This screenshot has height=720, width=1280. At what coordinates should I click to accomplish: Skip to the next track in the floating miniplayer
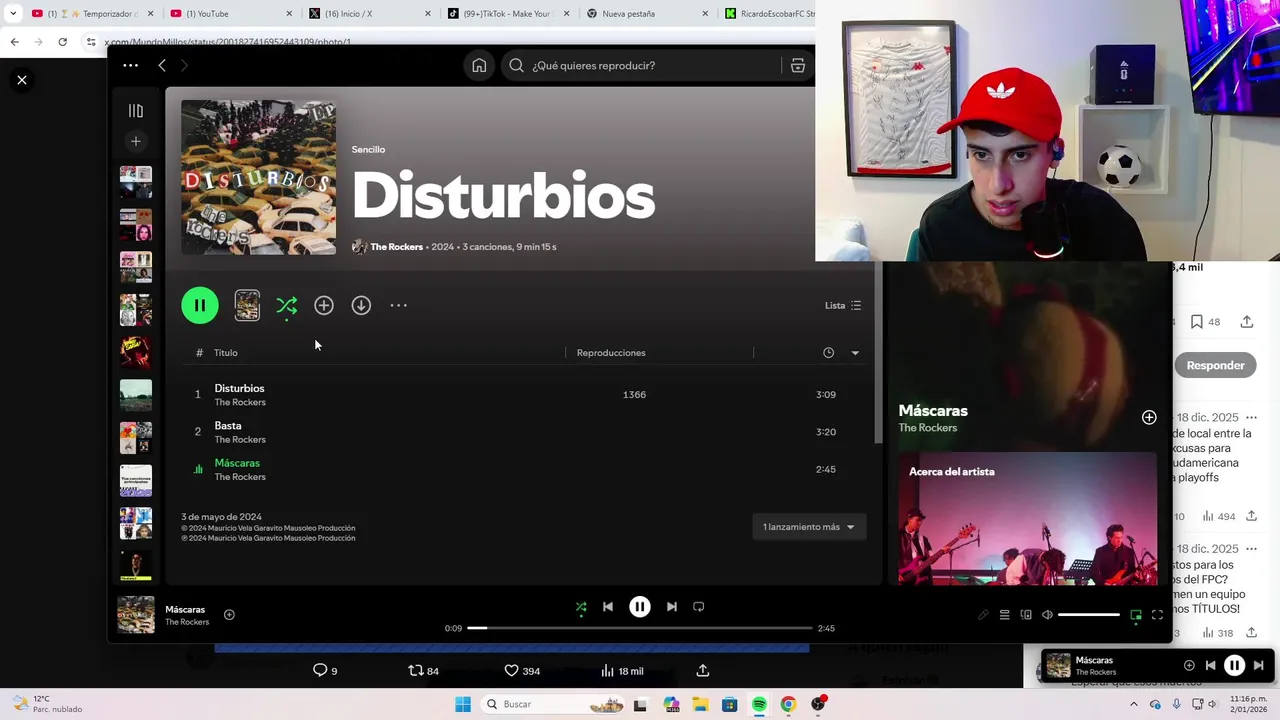click(1259, 665)
